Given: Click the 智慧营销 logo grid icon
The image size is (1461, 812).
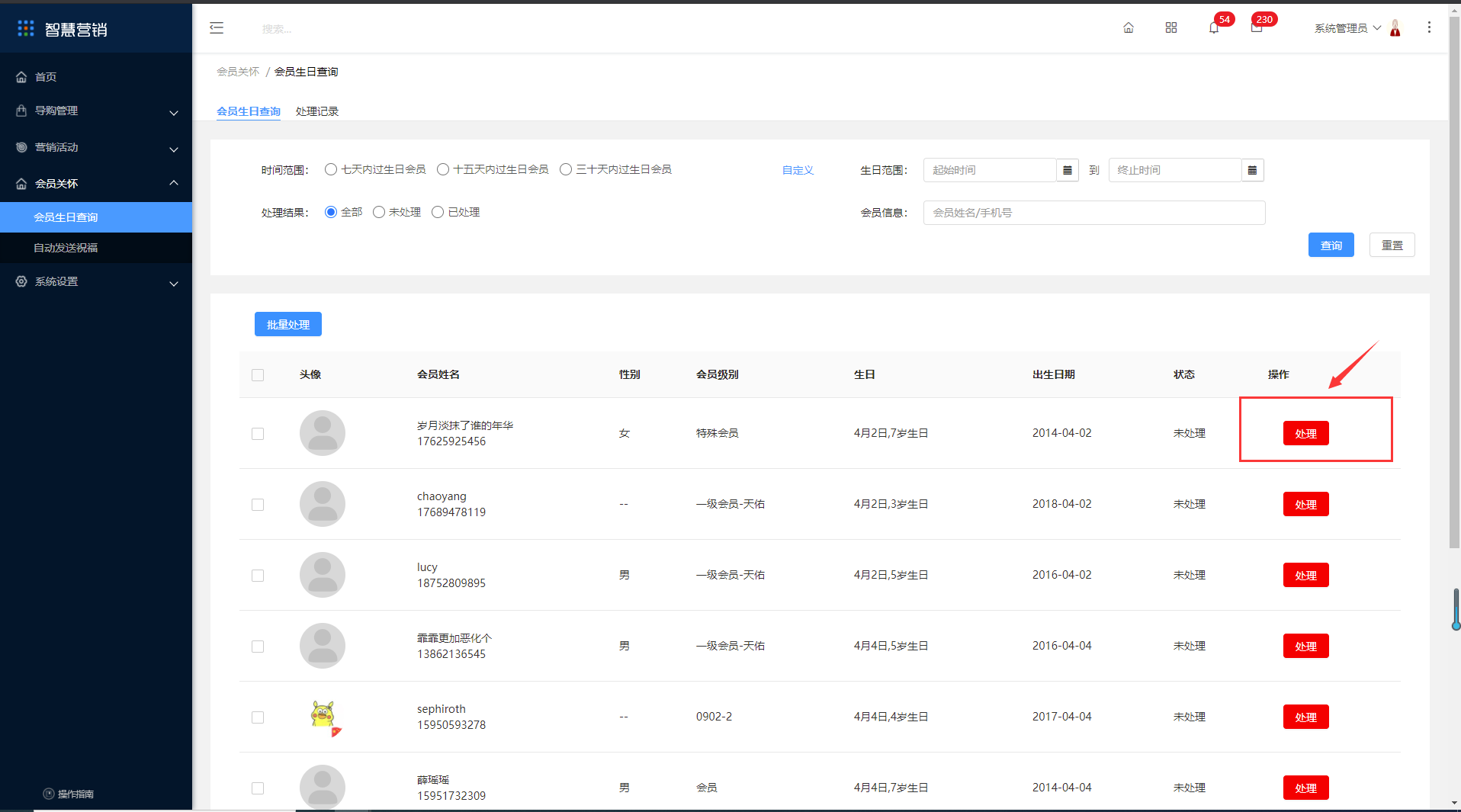Looking at the screenshot, I should pos(26,28).
